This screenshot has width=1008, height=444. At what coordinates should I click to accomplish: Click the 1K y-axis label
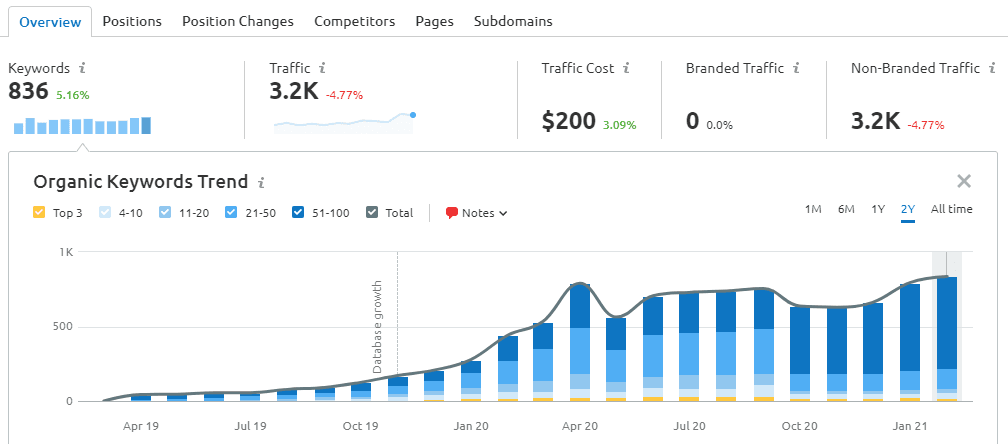[x=67, y=253]
